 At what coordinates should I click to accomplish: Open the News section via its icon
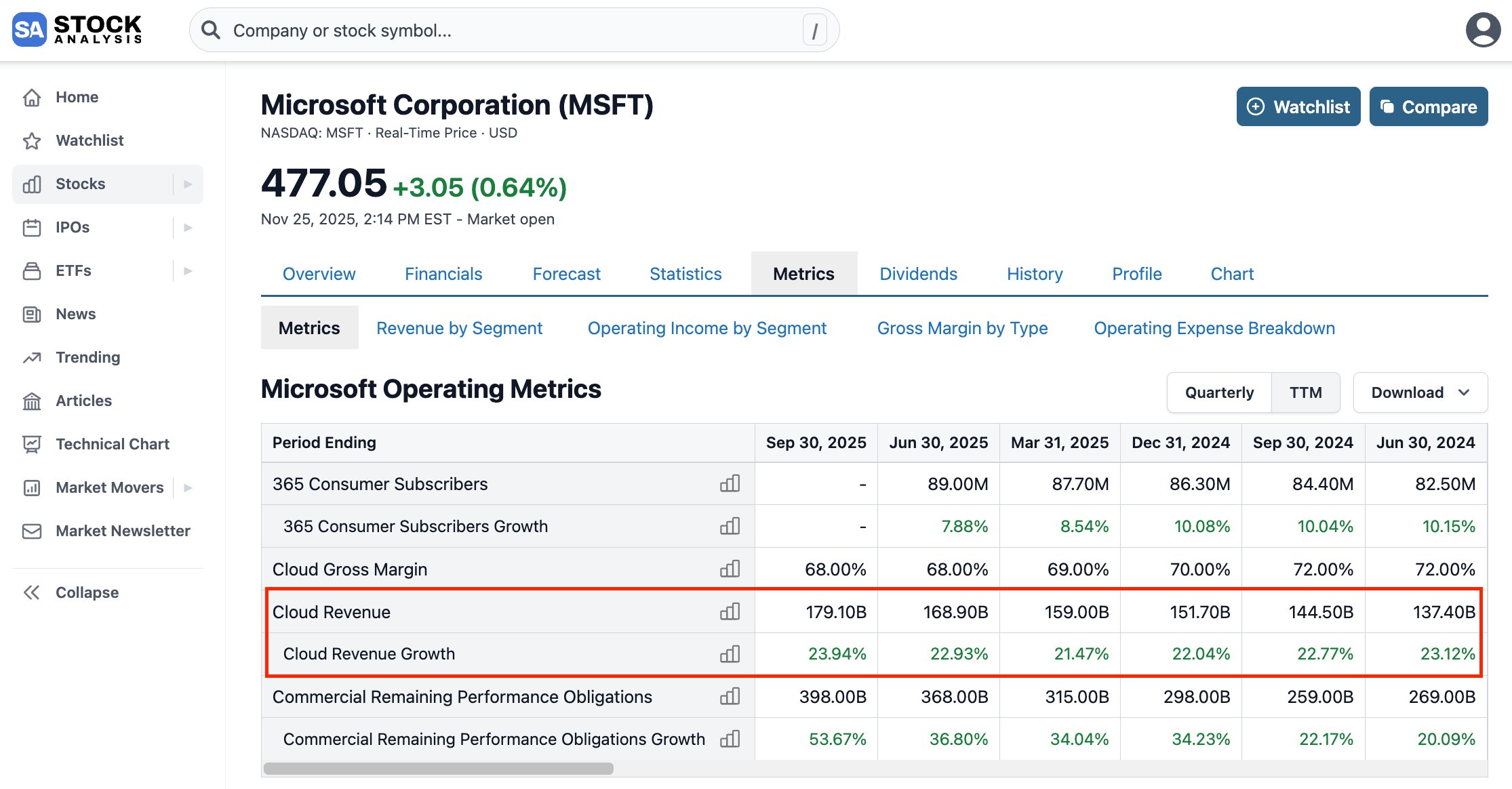[x=32, y=314]
